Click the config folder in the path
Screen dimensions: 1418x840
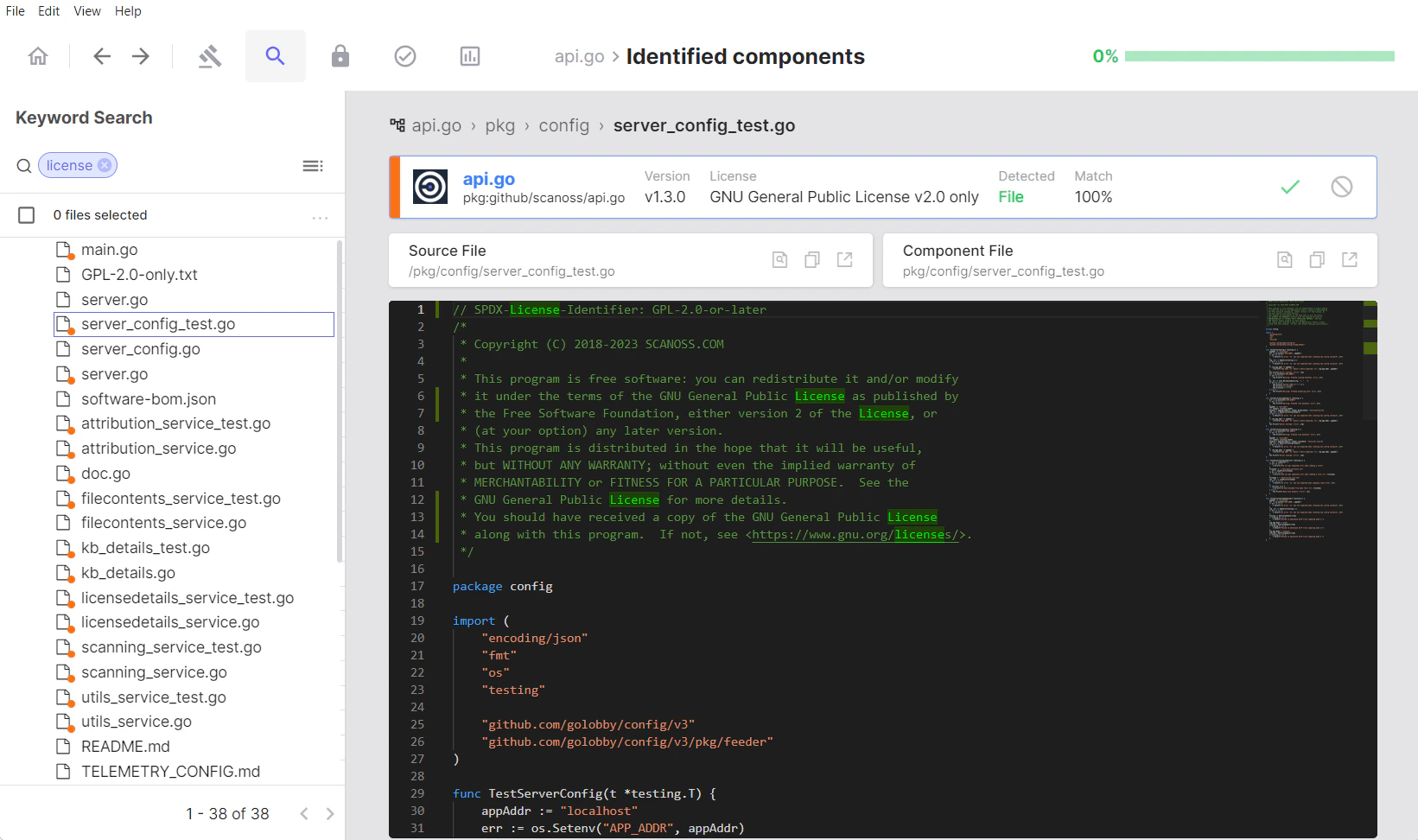[x=564, y=125]
